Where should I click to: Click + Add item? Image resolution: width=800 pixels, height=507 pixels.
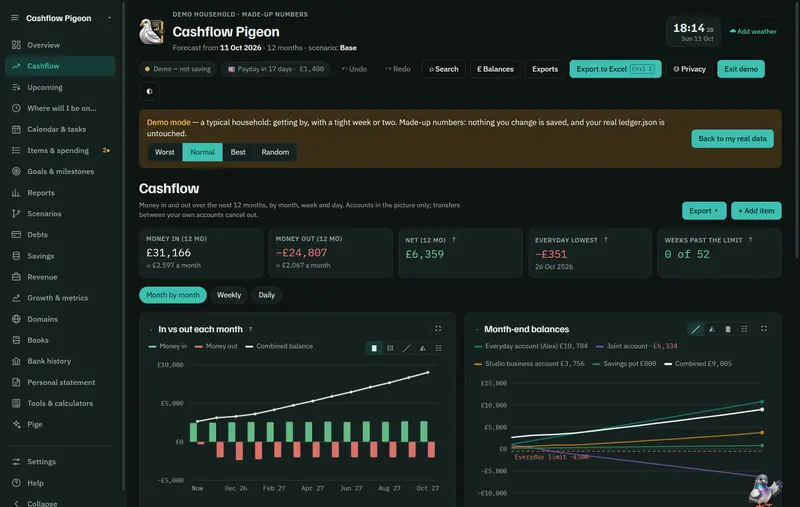click(x=756, y=211)
